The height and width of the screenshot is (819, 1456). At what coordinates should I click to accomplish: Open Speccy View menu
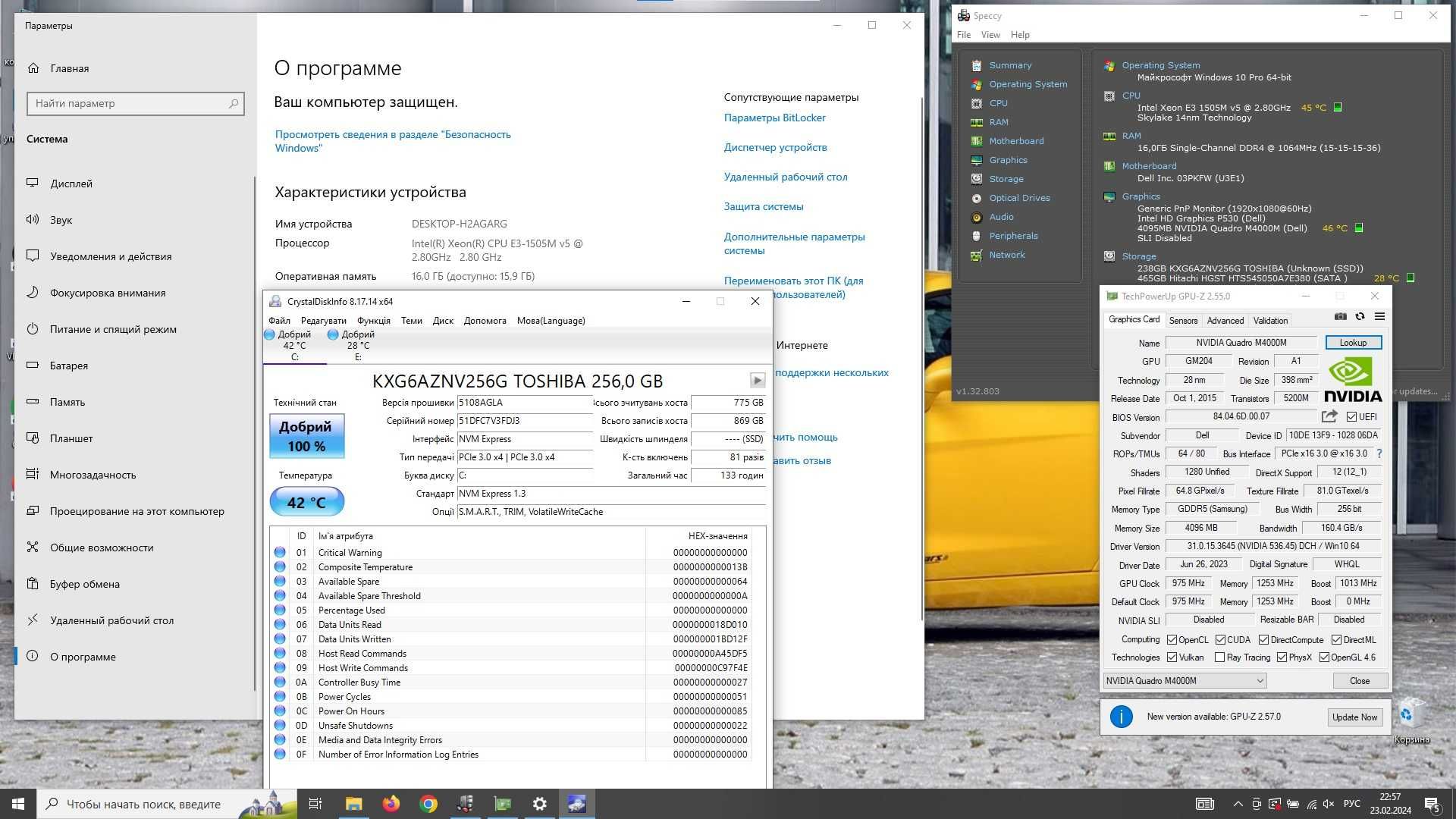(x=990, y=35)
